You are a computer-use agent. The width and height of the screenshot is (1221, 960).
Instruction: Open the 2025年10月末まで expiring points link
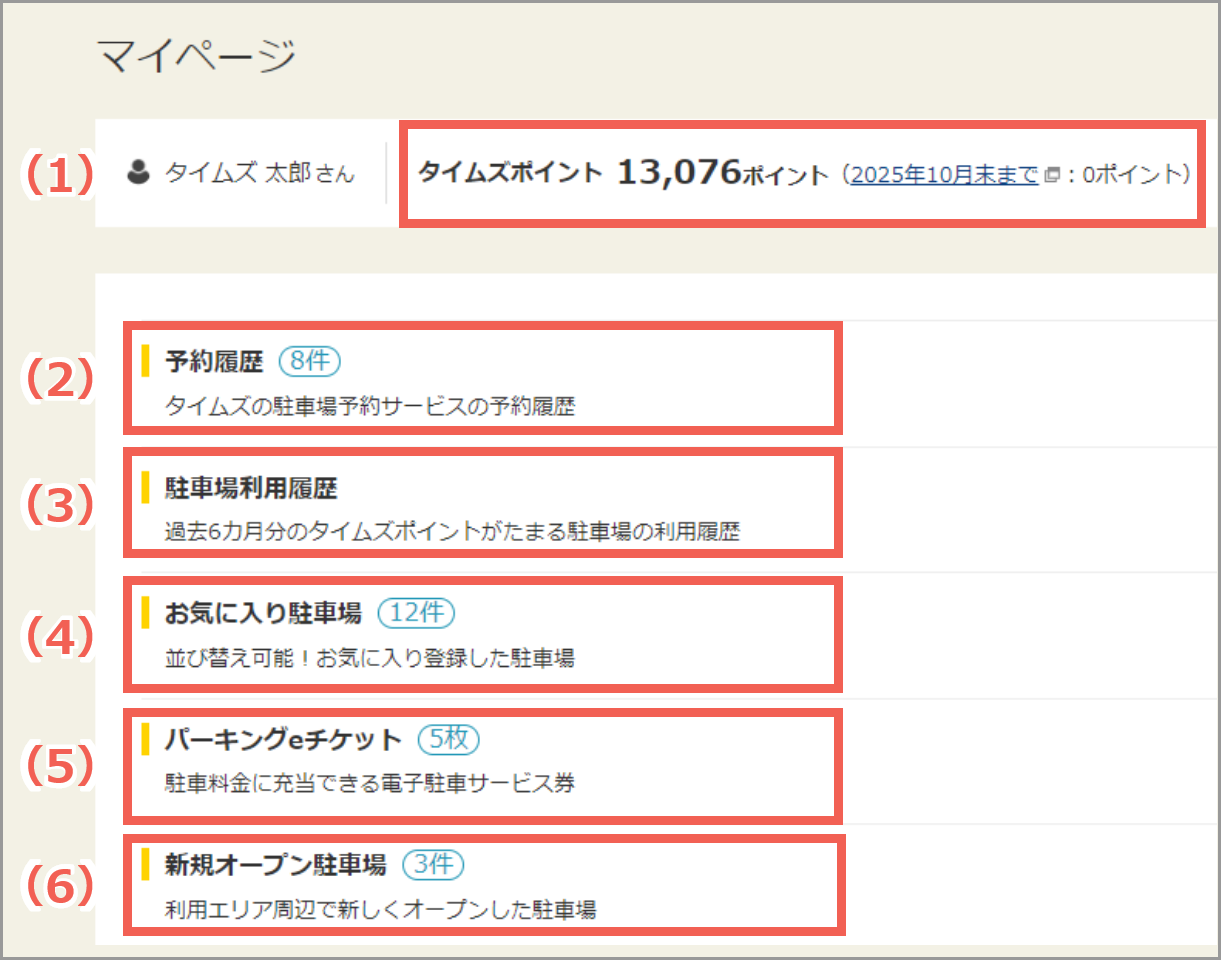943,175
